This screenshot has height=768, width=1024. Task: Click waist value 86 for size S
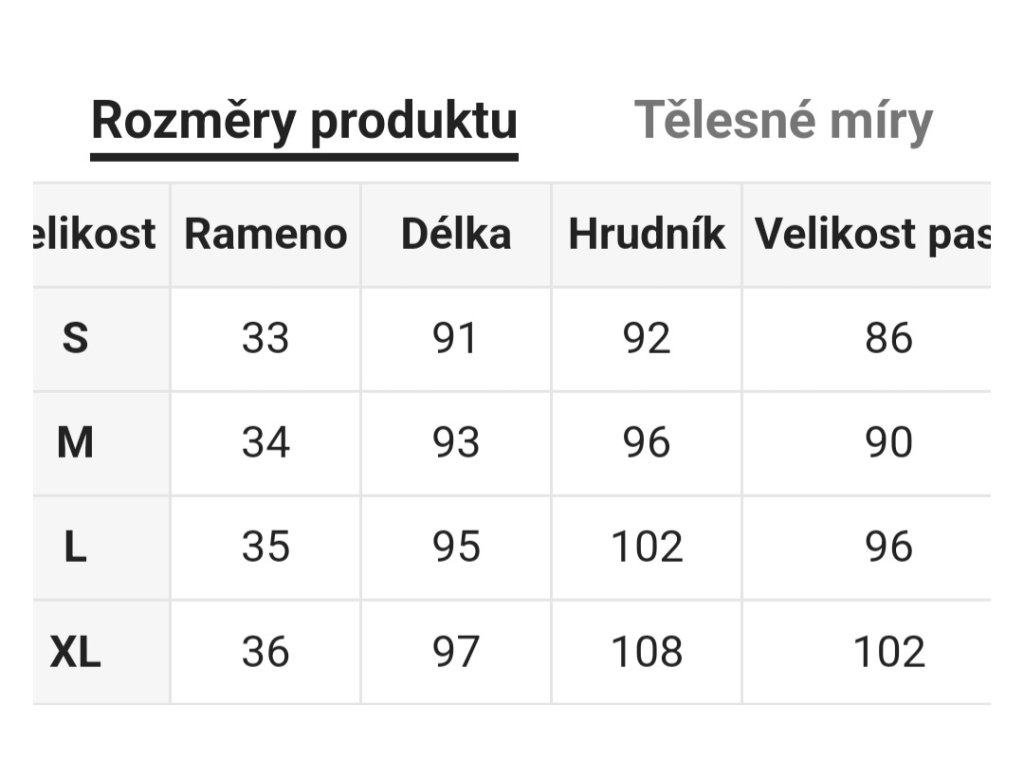[889, 339]
